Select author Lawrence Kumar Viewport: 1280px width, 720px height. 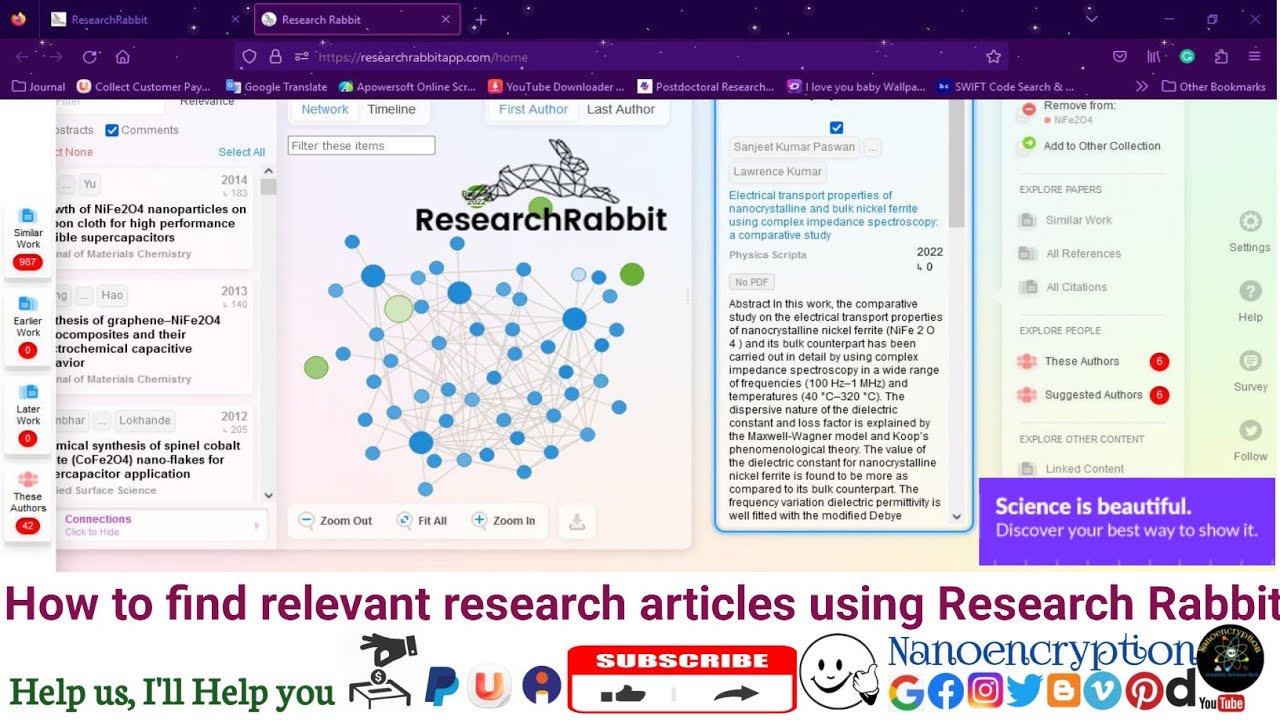(x=777, y=172)
